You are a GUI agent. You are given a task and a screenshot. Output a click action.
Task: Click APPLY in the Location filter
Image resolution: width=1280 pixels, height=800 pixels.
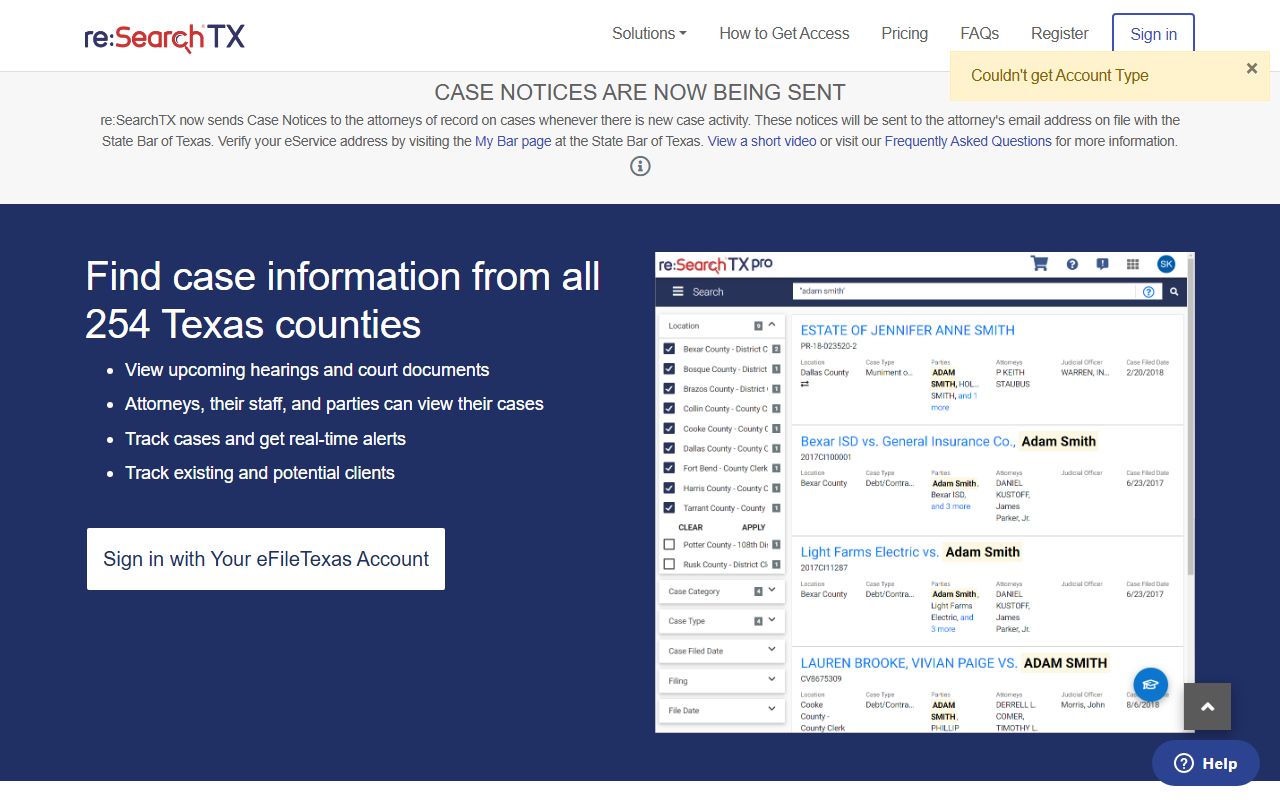pyautogui.click(x=753, y=527)
